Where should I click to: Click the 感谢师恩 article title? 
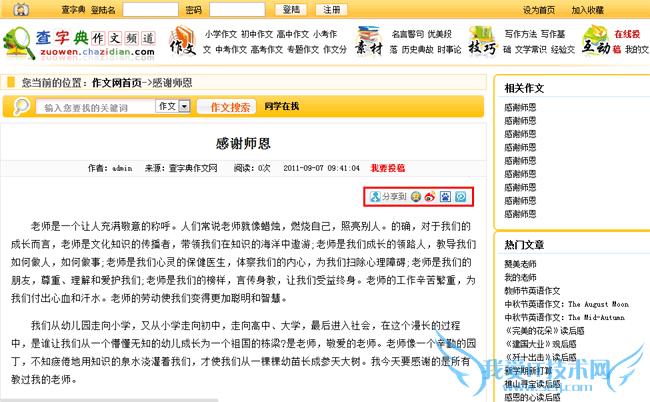(x=243, y=143)
